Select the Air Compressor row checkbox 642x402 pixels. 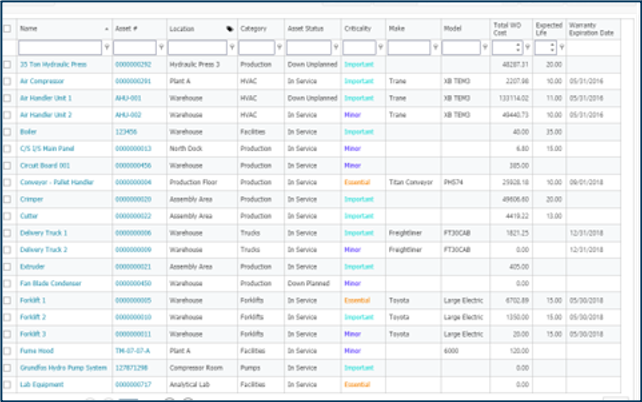7,81
